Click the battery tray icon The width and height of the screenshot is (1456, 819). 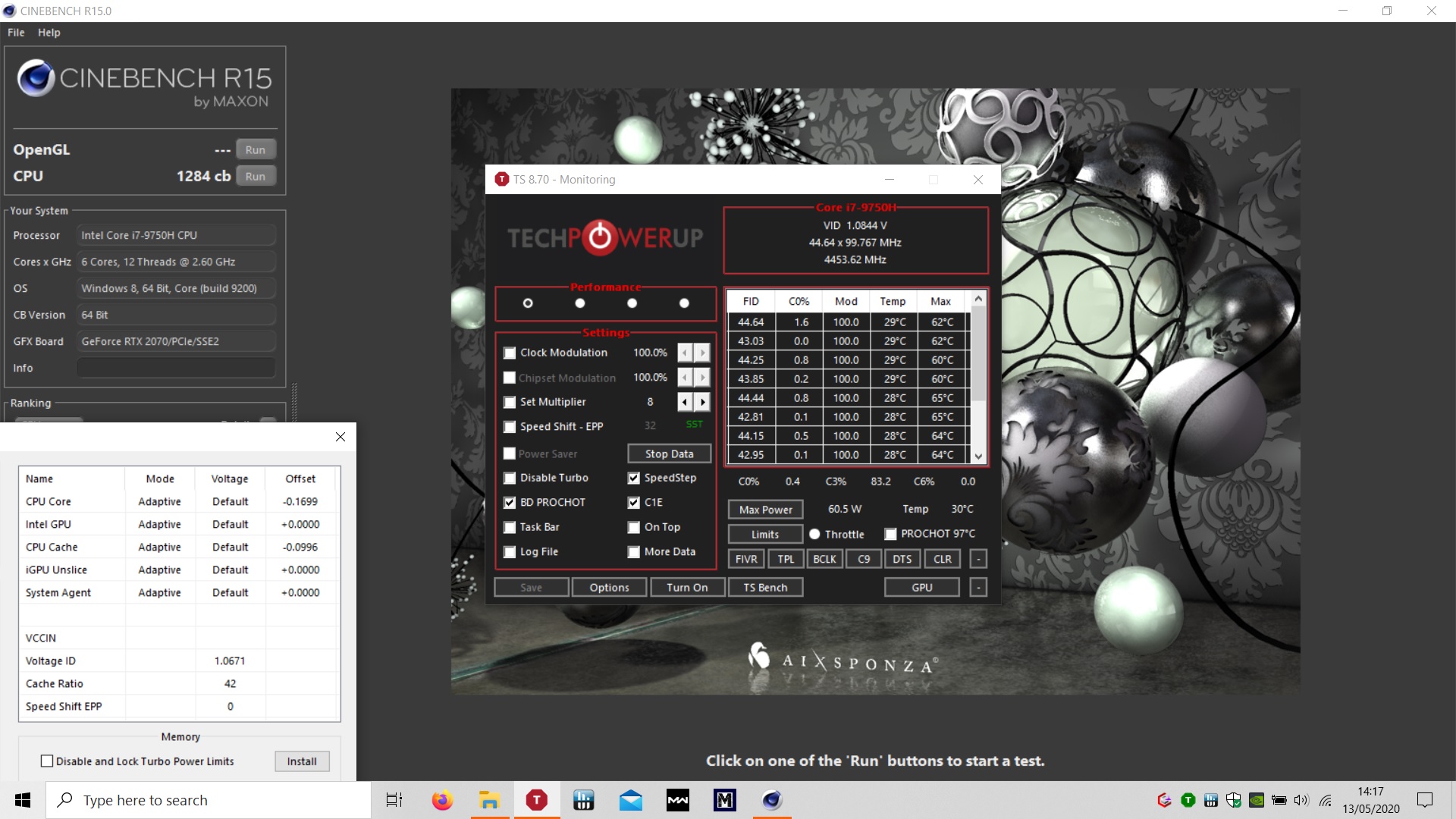[x=1279, y=800]
